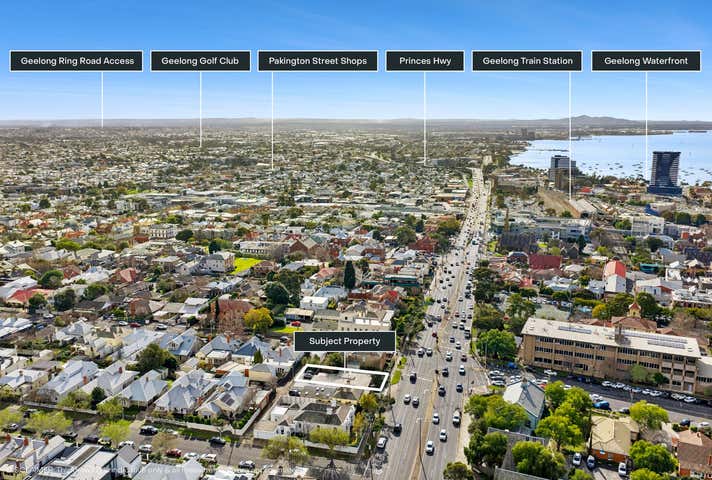This screenshot has height=480, width=712.
Task: Select the Princes Hwy label
Action: (424, 61)
